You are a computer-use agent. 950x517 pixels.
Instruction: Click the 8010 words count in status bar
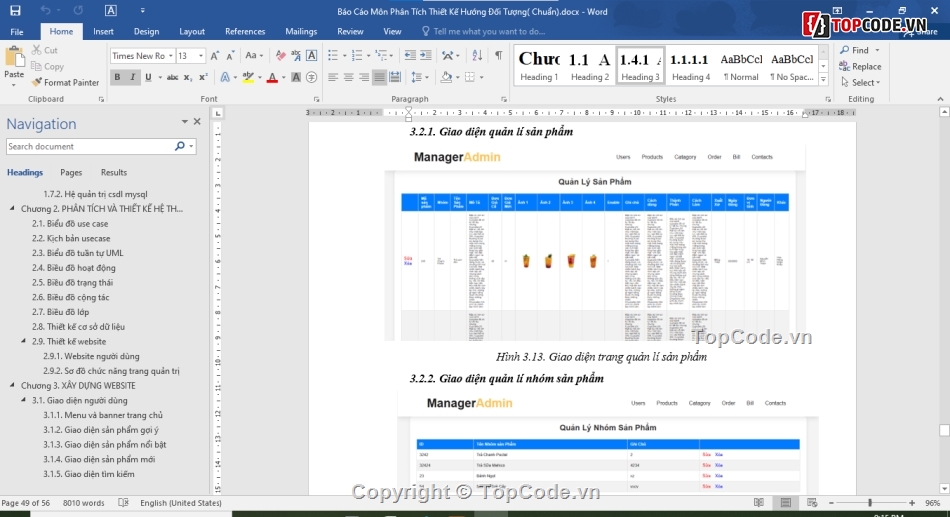click(x=84, y=502)
